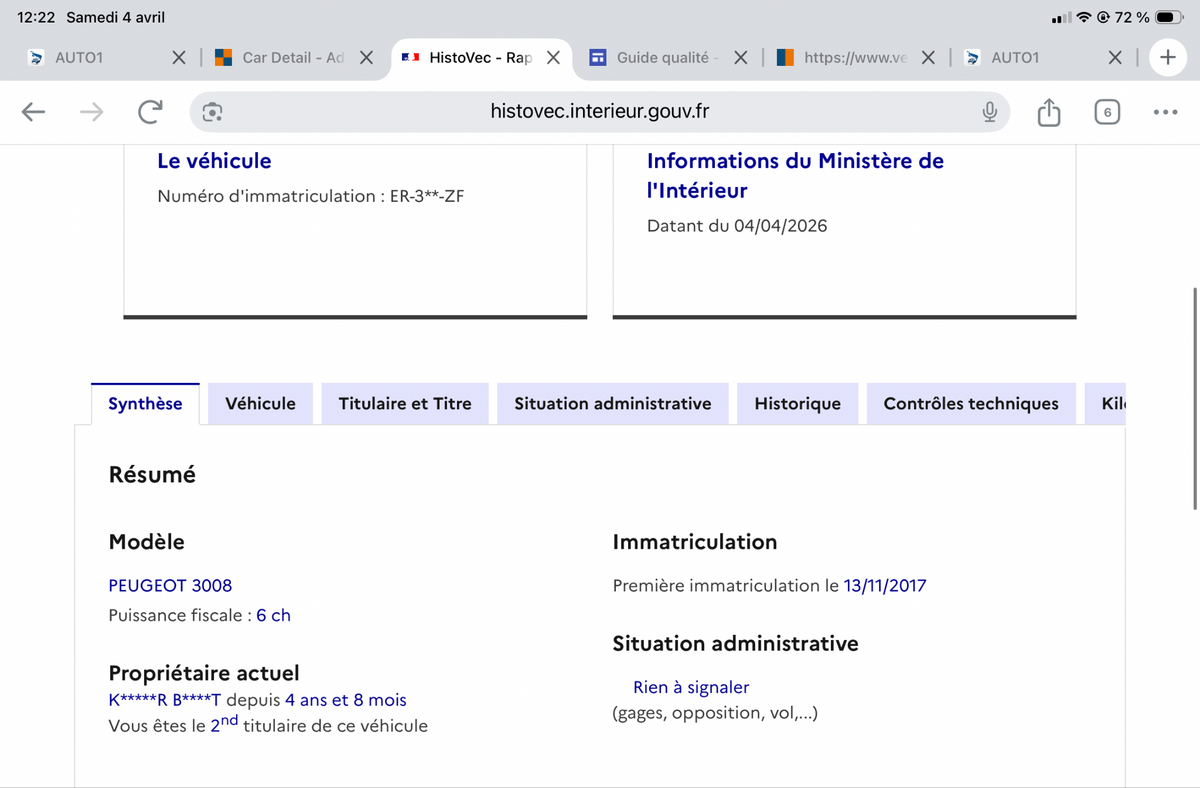The image size is (1200, 788).
Task: Select the Titulaire et Titre tab
Action: [x=405, y=404]
